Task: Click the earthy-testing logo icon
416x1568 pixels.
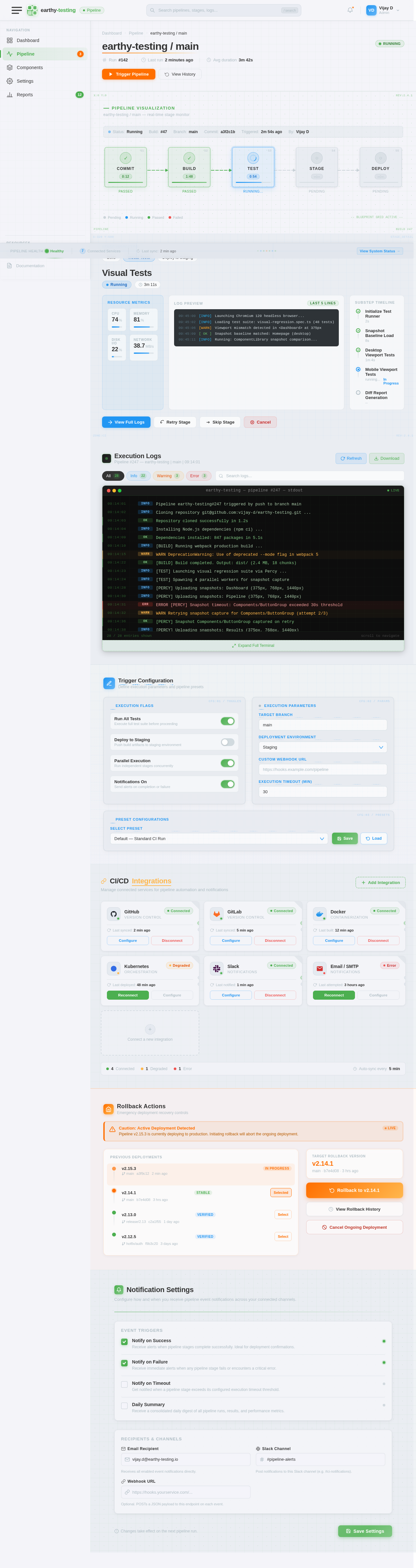Action: 32,10
